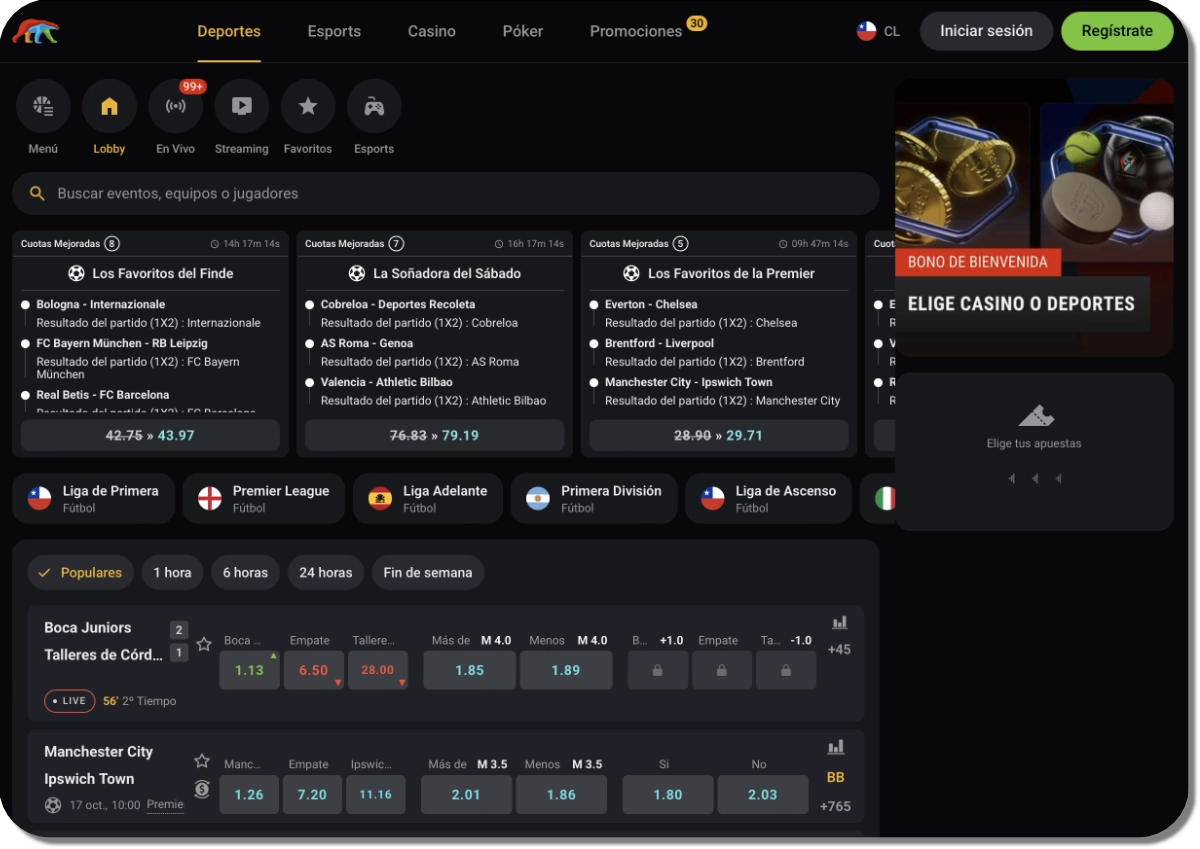The image size is (1200, 849).
Task: Pick Talleres win odds 28.00
Action: [x=378, y=670]
